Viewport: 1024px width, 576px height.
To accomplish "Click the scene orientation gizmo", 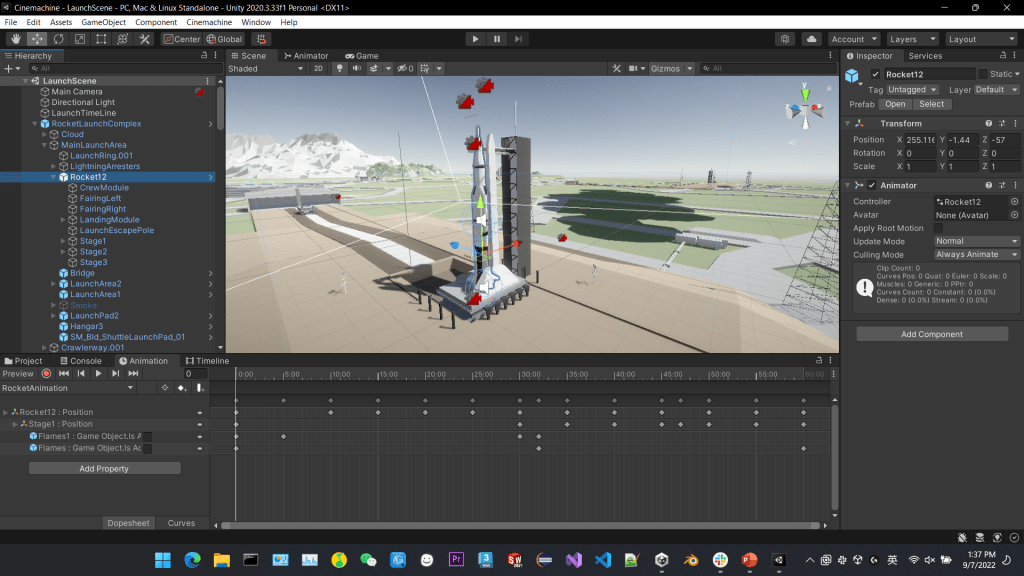I will pyautogui.click(x=805, y=107).
